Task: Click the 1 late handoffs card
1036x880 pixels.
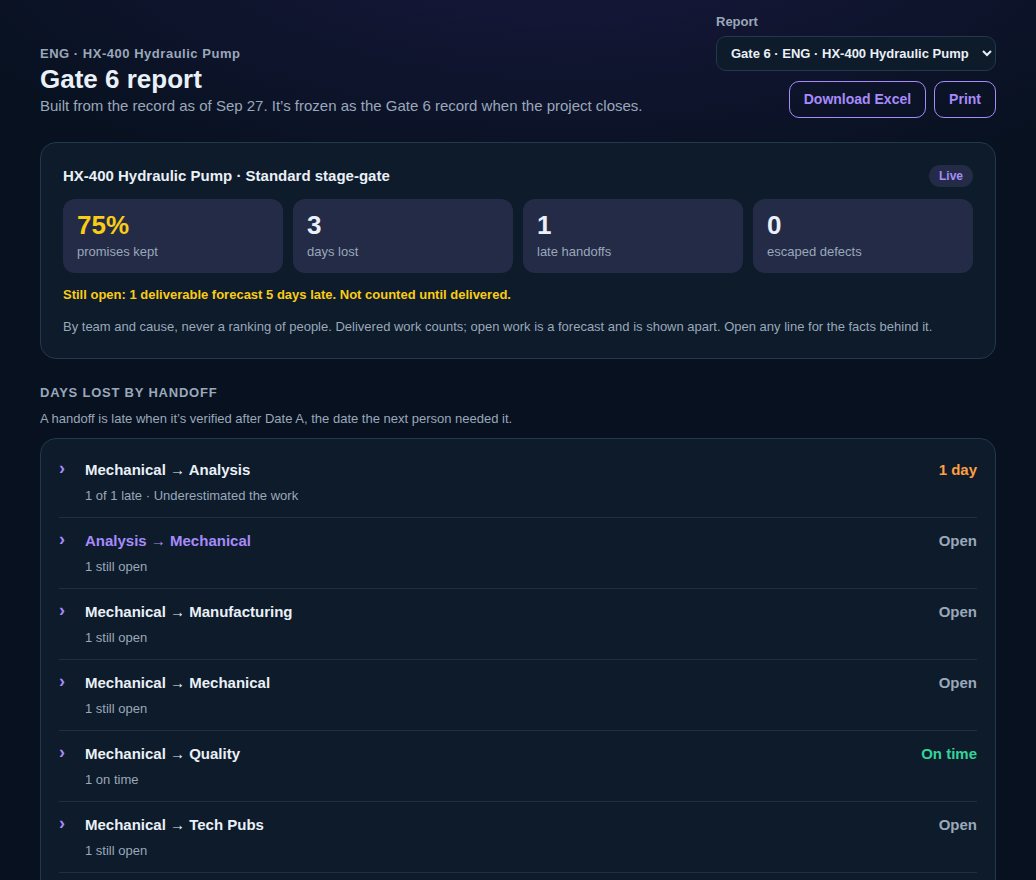Action: click(633, 236)
